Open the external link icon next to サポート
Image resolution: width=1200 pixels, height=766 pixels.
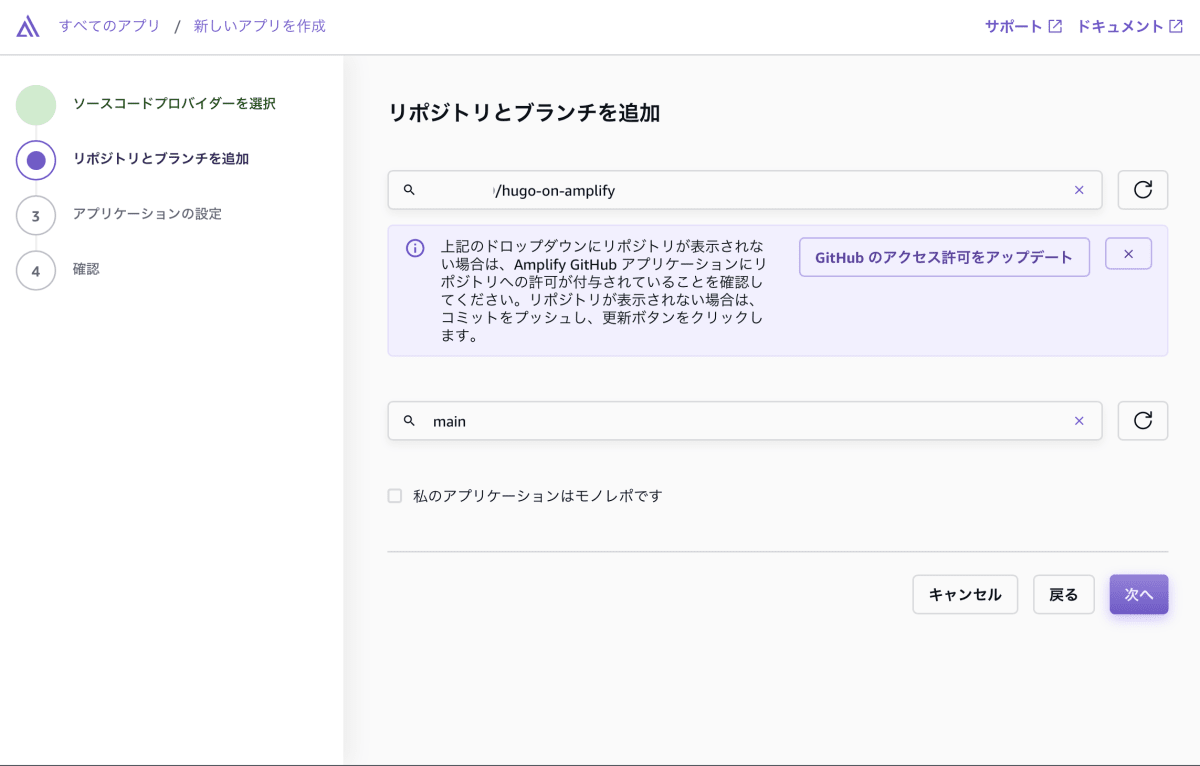[1054, 26]
